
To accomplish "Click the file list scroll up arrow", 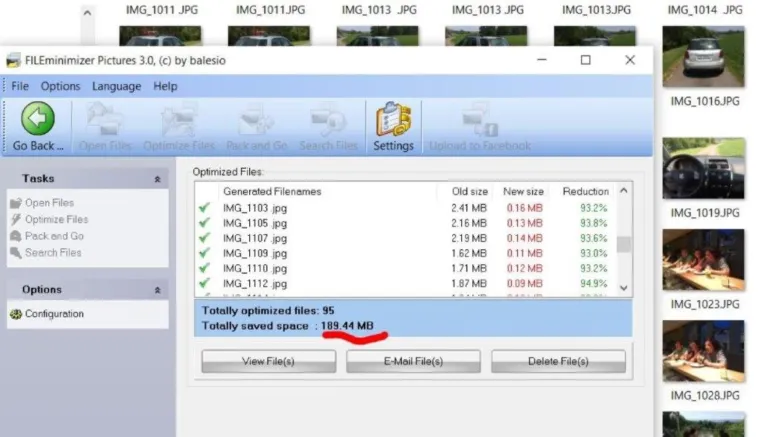I will (624, 191).
